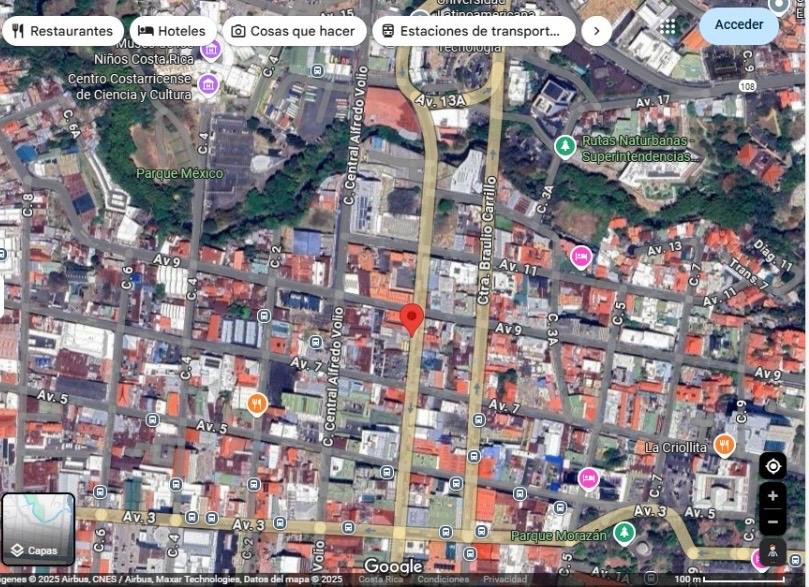Select the Street View Pegman icon
809x587 pixels.
point(772,552)
